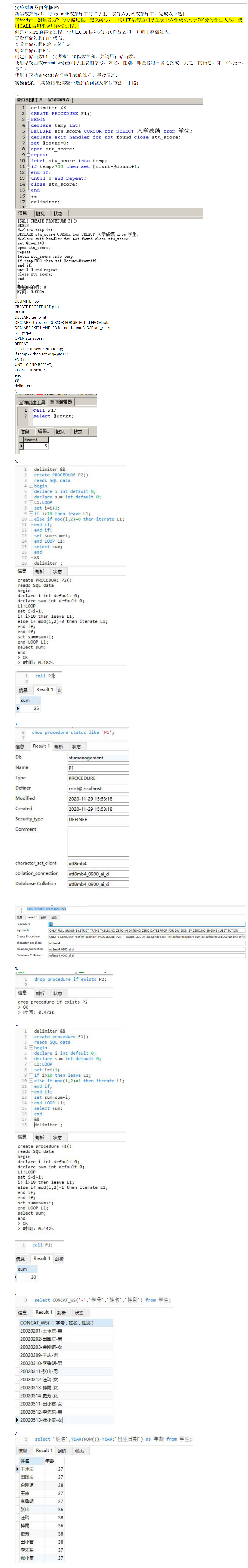Select the 金刚道 row in age table
The width and height of the screenshot is (248, 1568).
pyautogui.click(x=42, y=1485)
